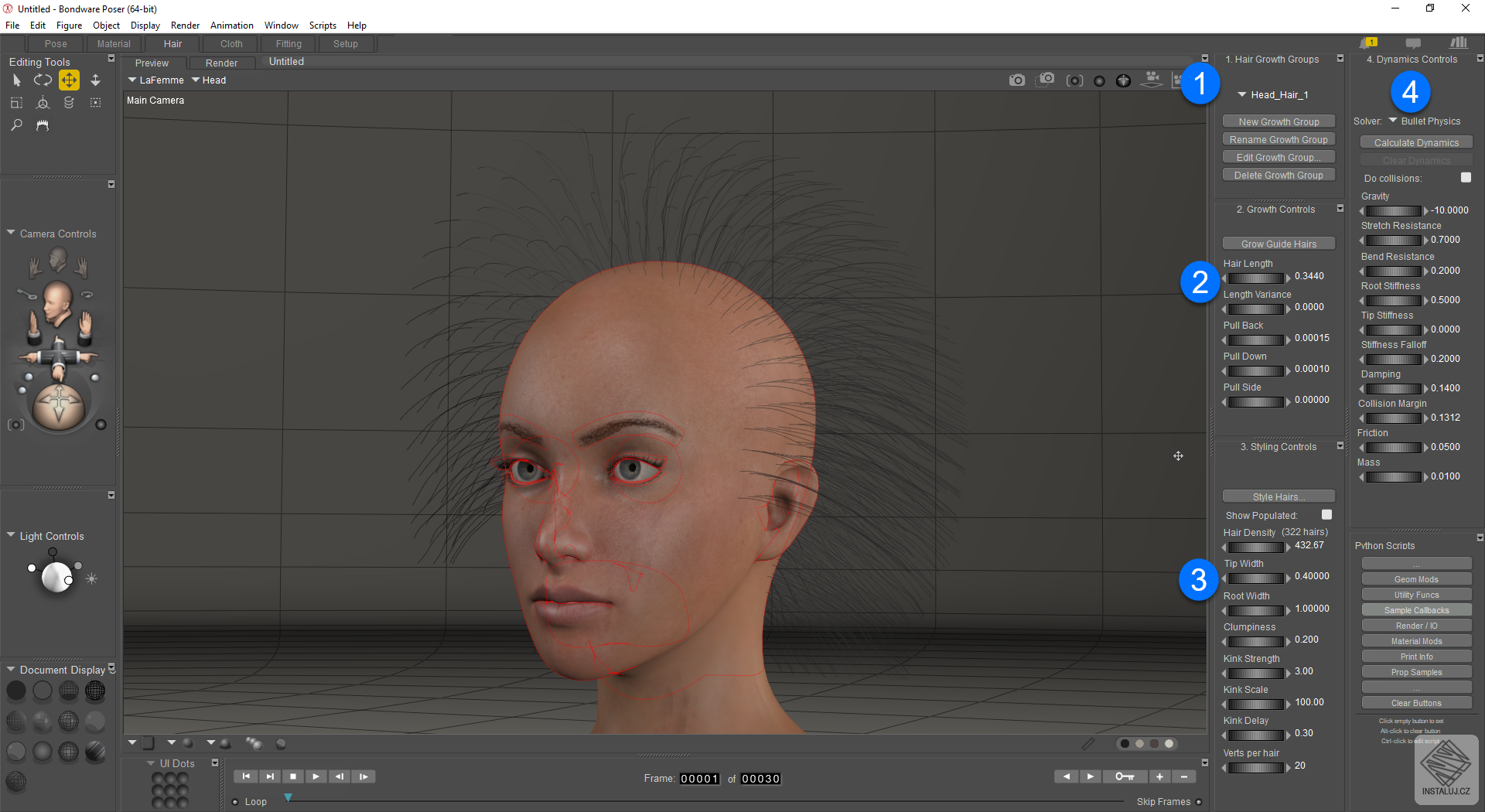1485x812 pixels.
Task: Adjust the Hair Length slider dial
Action: pyautogui.click(x=1256, y=278)
